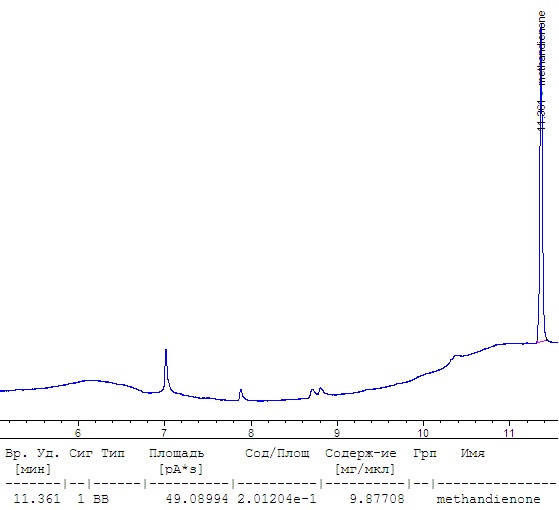Click the 11 minute axis tick label
The image size is (559, 510).
[x=509, y=433]
